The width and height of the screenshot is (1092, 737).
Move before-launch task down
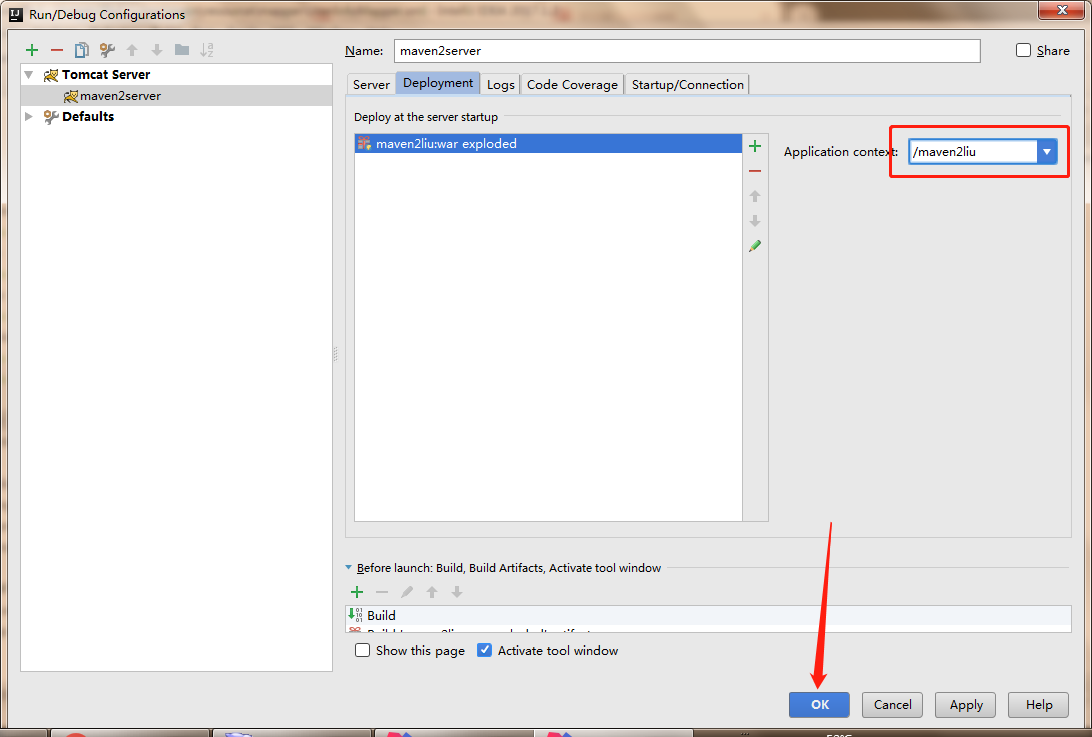[457, 592]
